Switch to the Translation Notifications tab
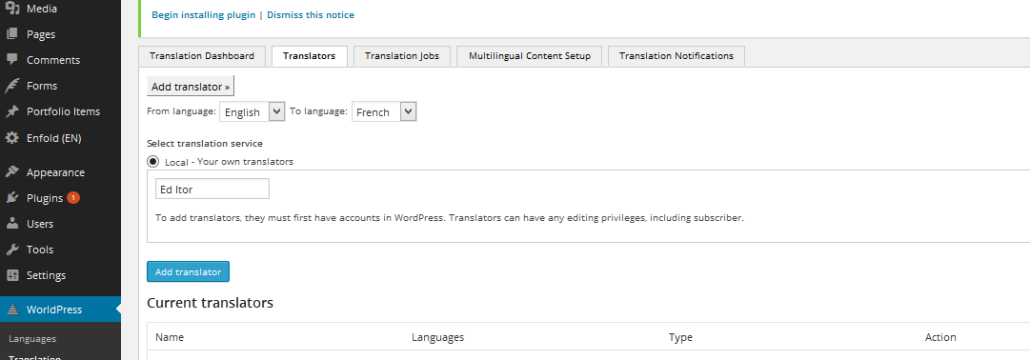This screenshot has width=1030, height=360. pos(676,56)
